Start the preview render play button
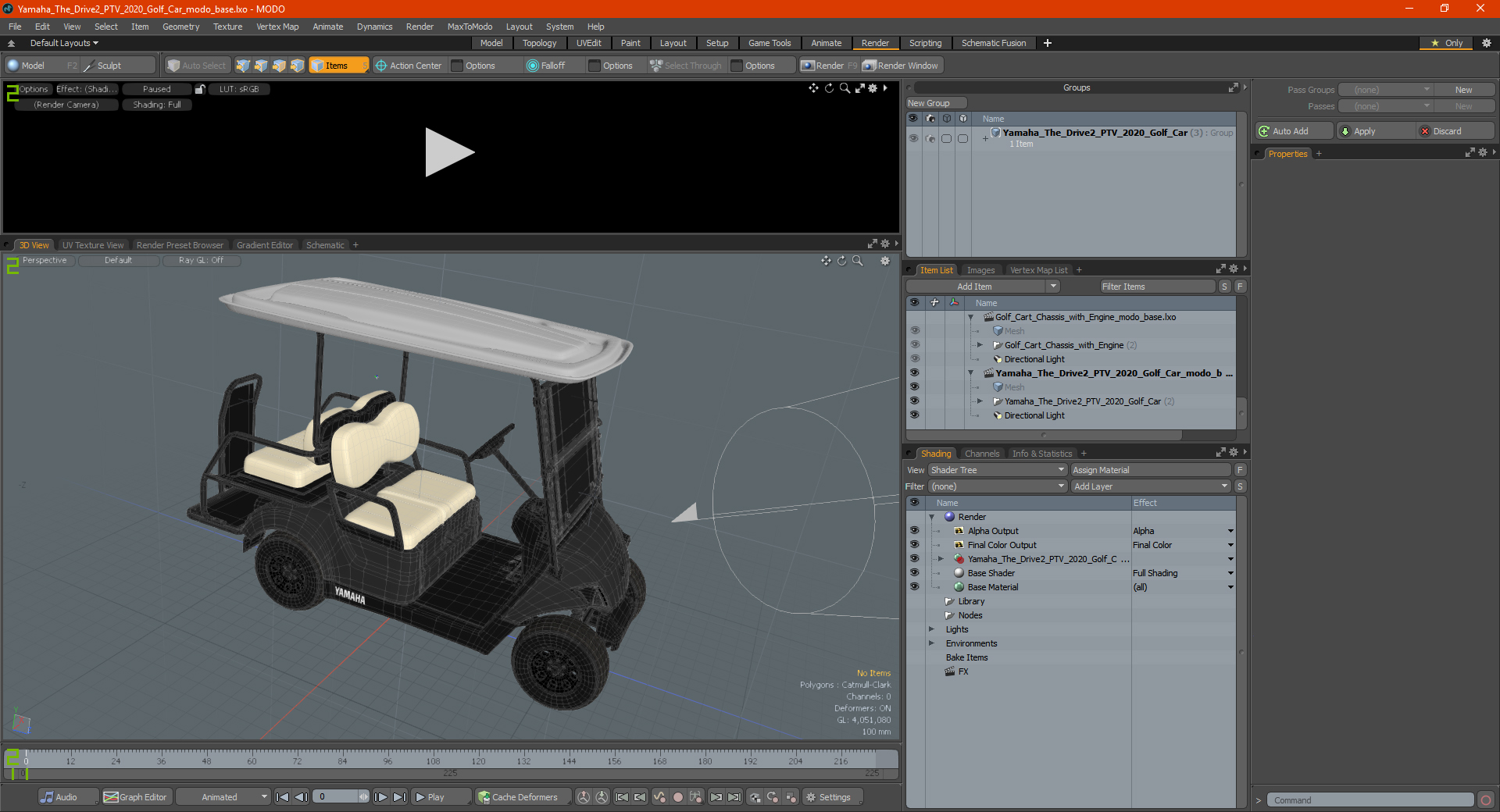 449,152
